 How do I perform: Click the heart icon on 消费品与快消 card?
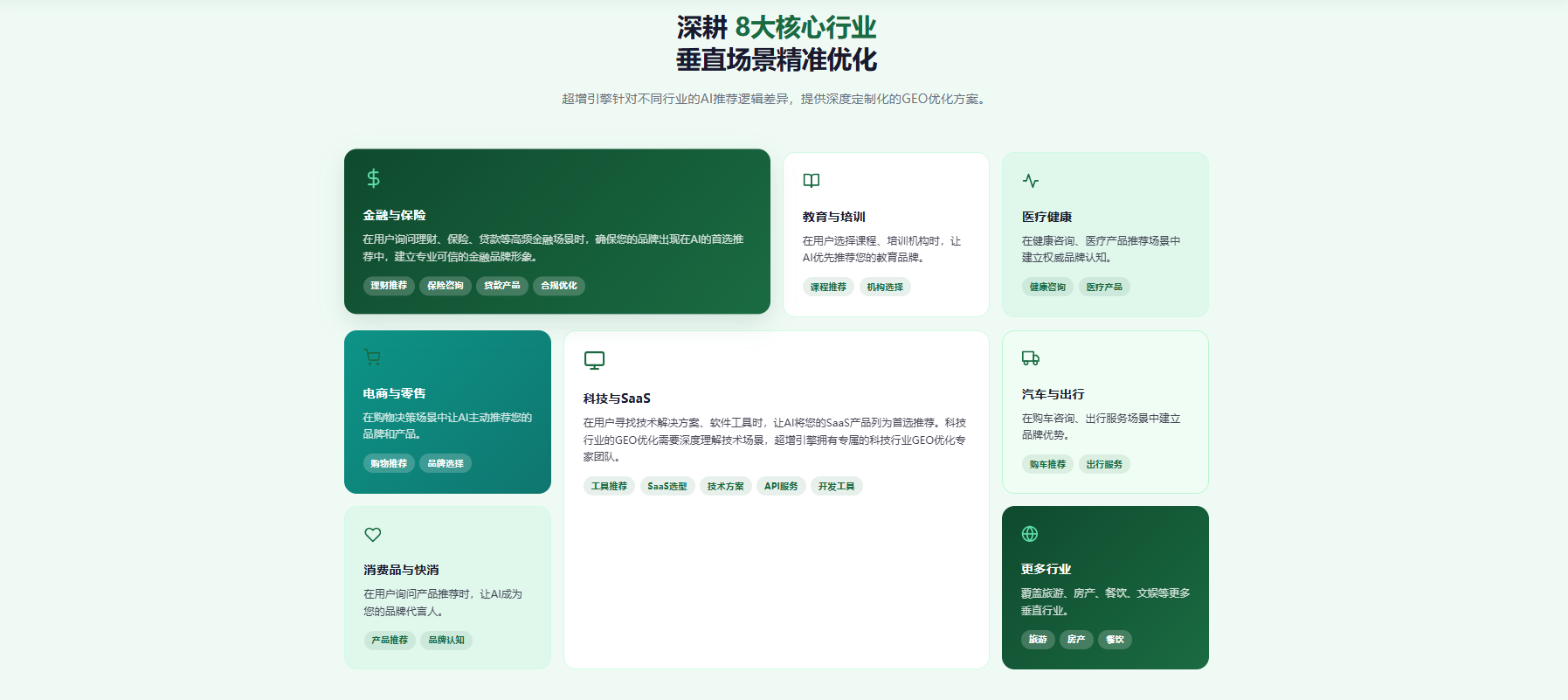[x=373, y=534]
